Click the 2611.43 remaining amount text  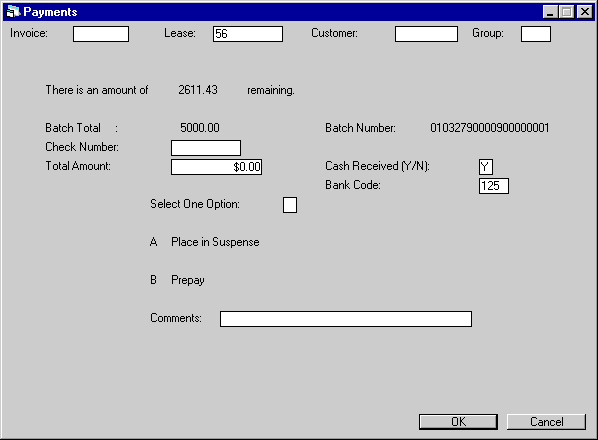(198, 90)
